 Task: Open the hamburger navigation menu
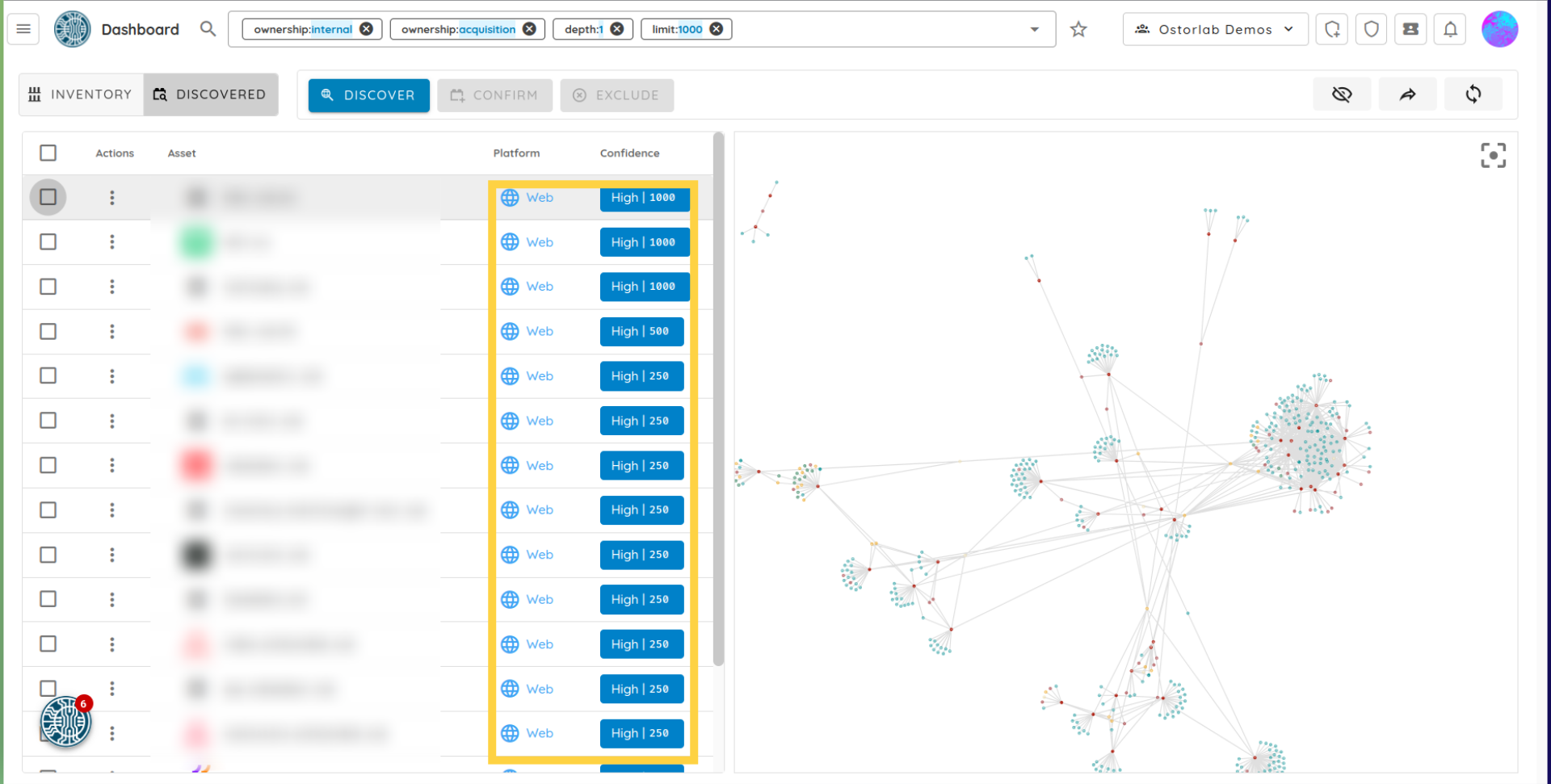23,29
